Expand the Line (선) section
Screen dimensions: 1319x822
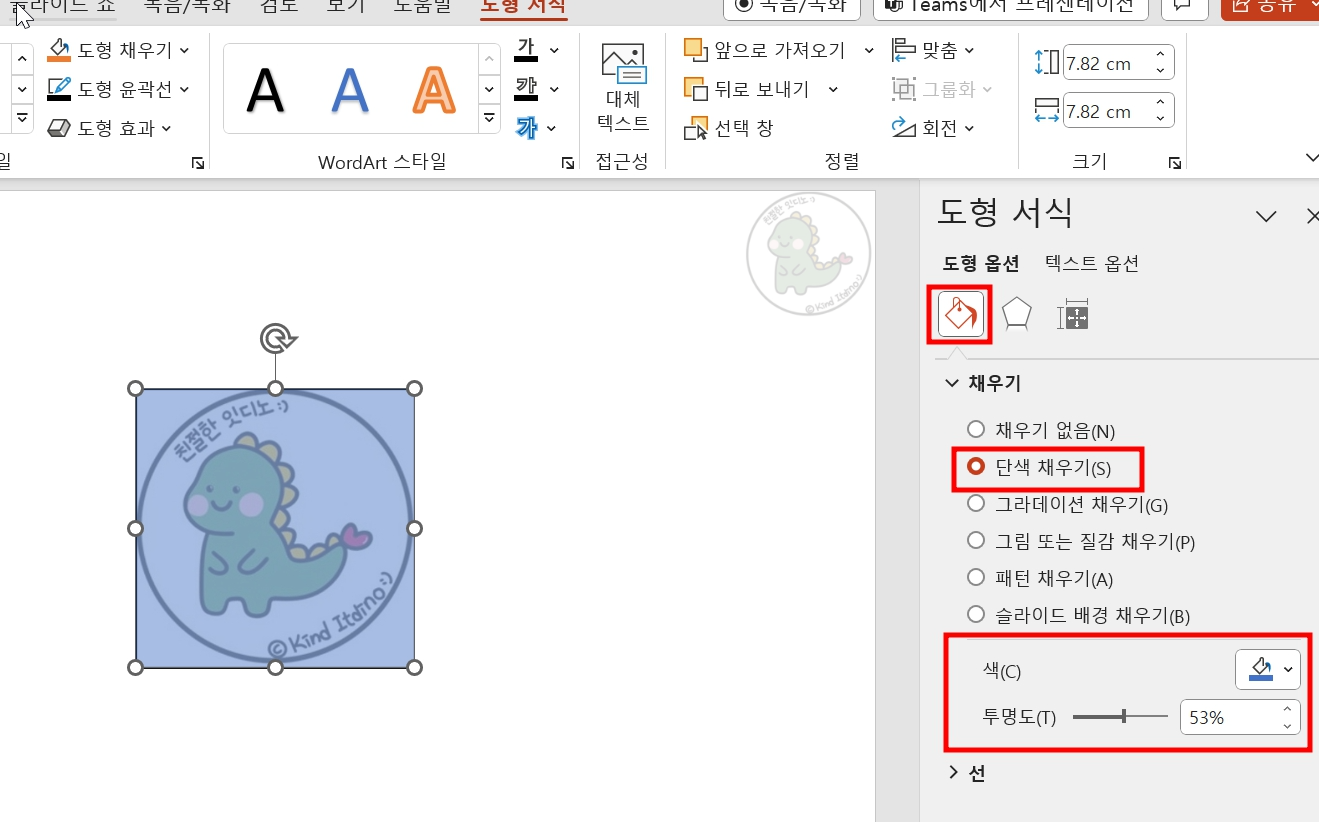[953, 772]
